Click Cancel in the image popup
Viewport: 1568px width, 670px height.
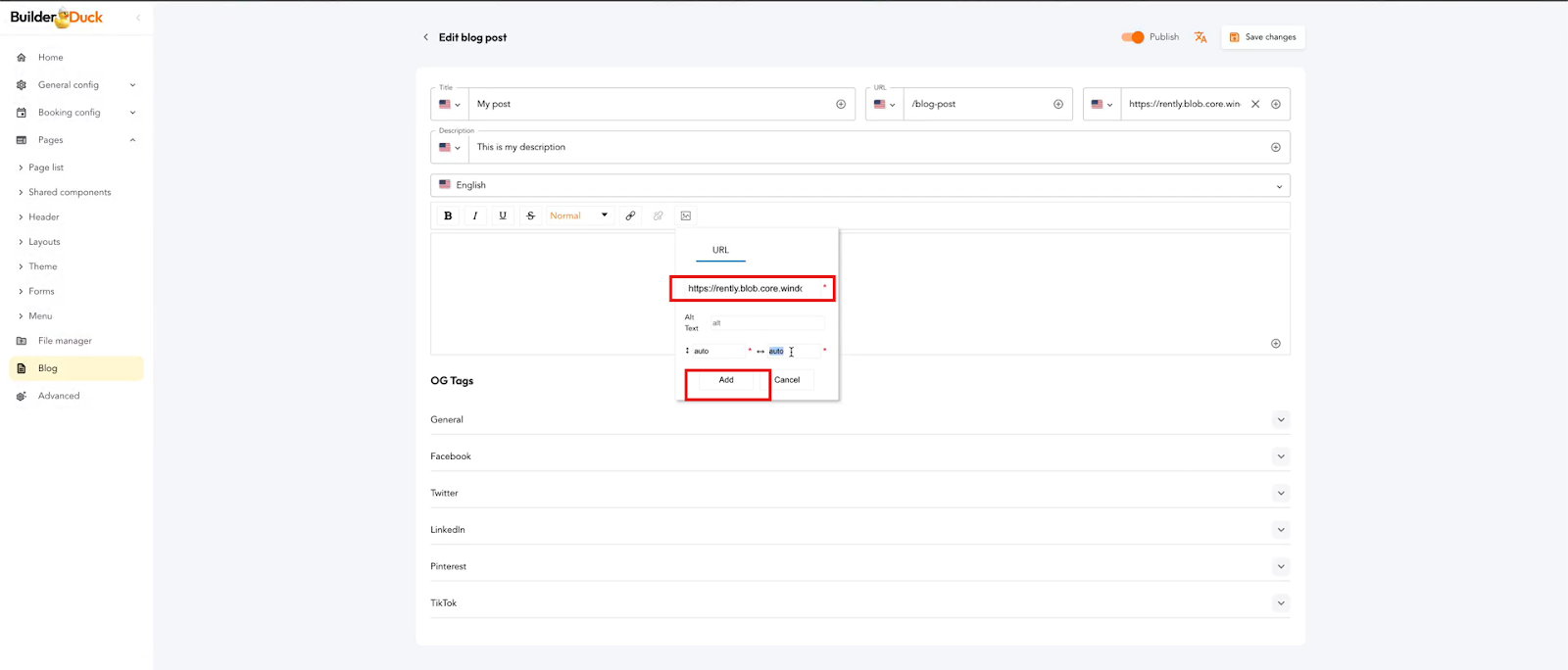(787, 380)
